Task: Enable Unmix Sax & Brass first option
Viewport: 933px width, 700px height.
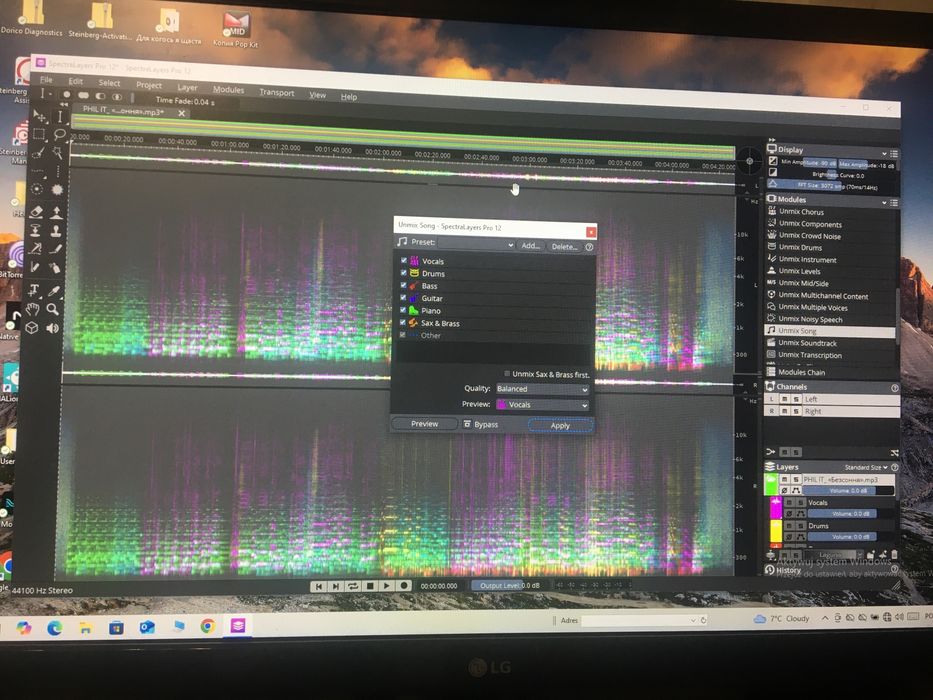Action: (x=507, y=374)
